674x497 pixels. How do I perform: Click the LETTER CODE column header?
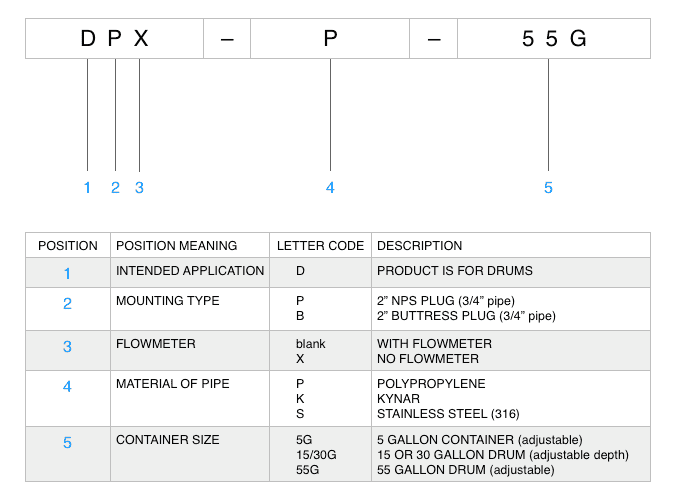pos(320,245)
